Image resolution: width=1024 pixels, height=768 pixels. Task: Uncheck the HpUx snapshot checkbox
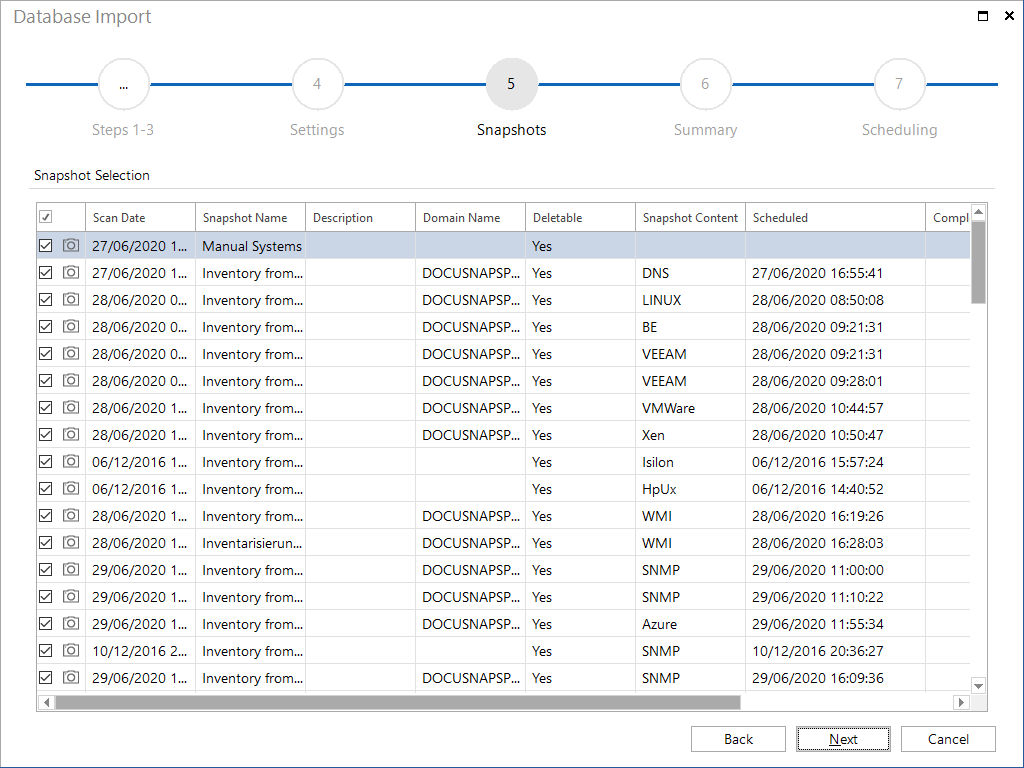pos(46,488)
